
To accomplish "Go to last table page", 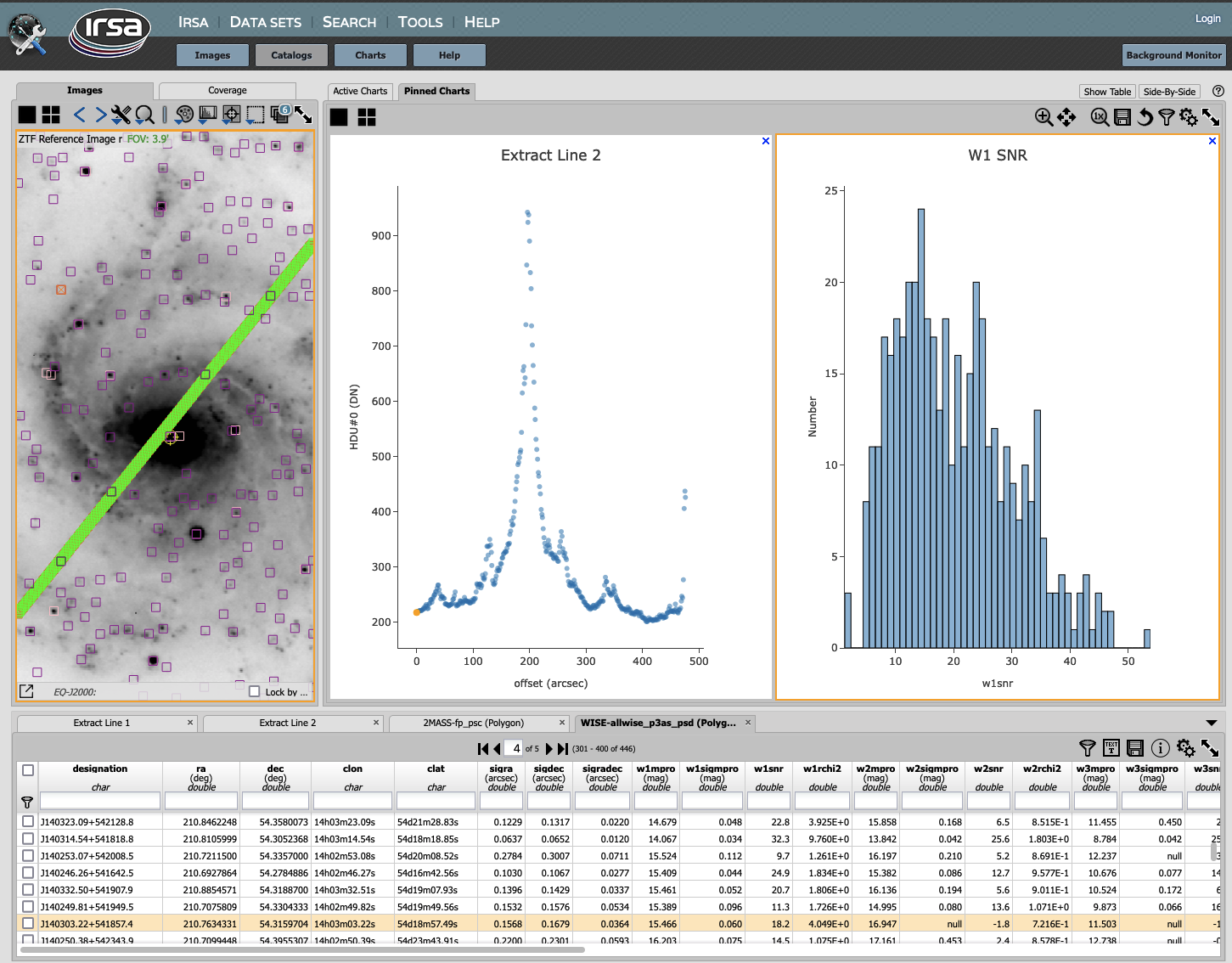I will pos(562,748).
